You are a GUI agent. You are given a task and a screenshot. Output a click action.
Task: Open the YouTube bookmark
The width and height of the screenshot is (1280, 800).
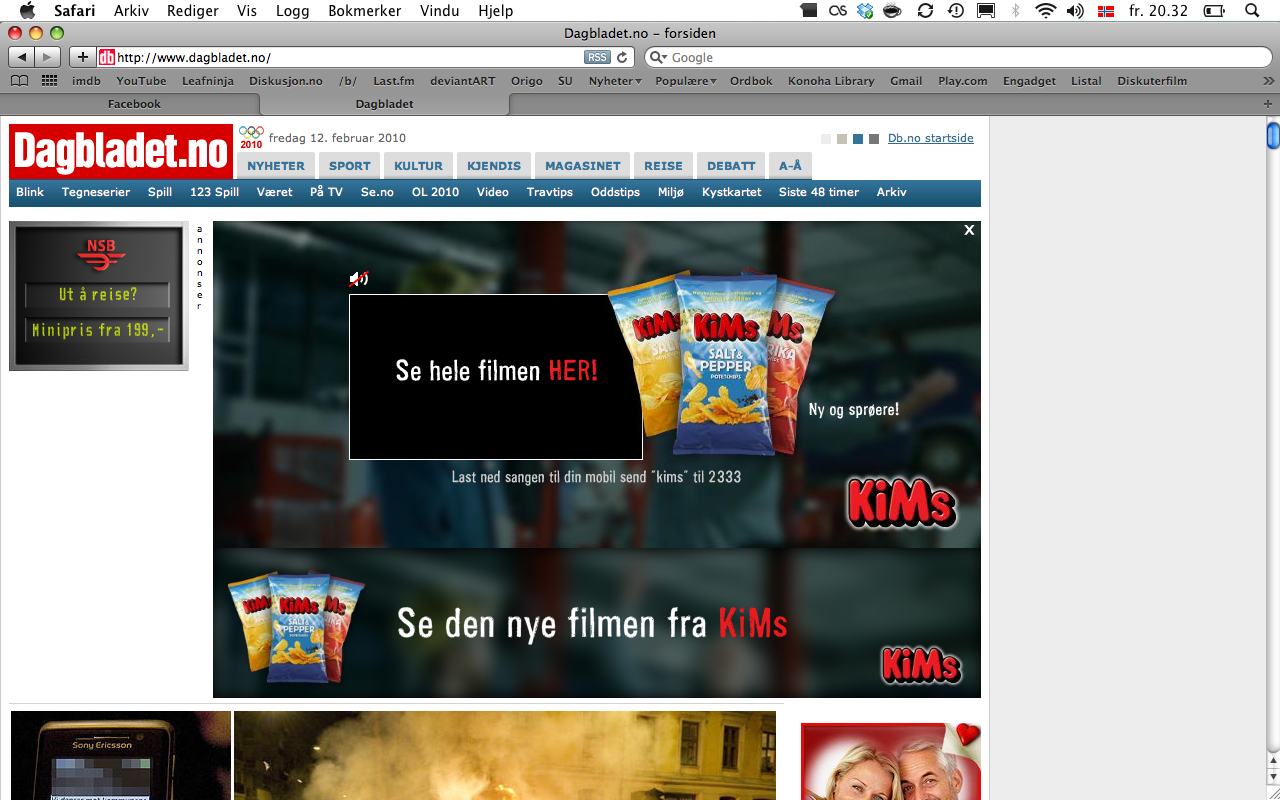141,81
